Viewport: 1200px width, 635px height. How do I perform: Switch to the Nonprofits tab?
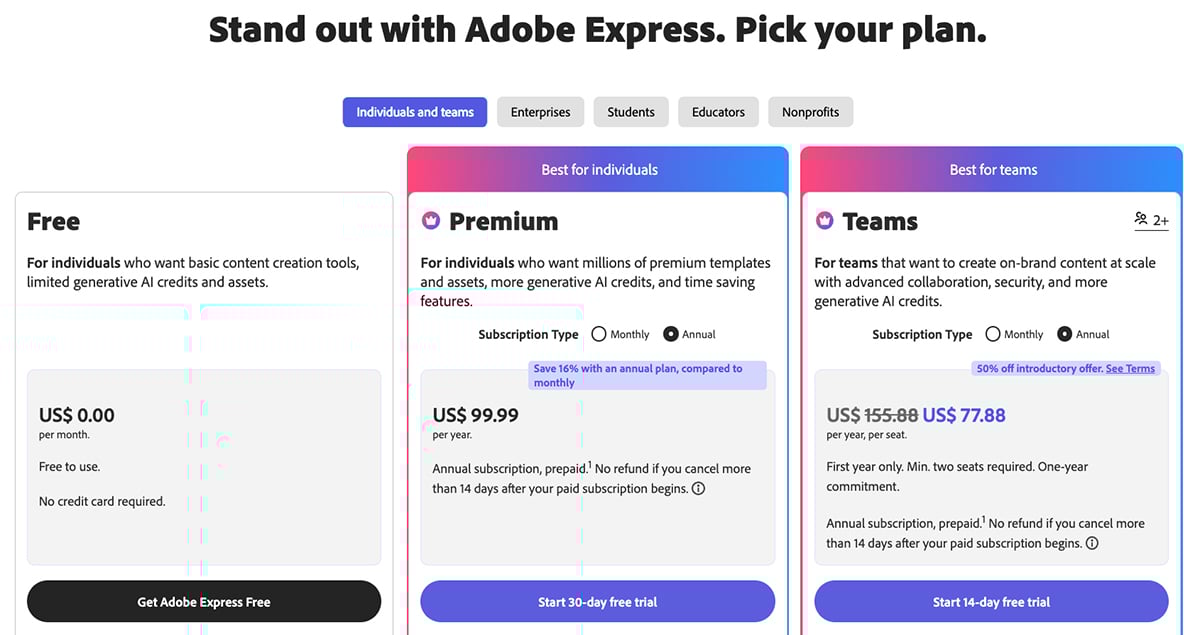(x=810, y=112)
